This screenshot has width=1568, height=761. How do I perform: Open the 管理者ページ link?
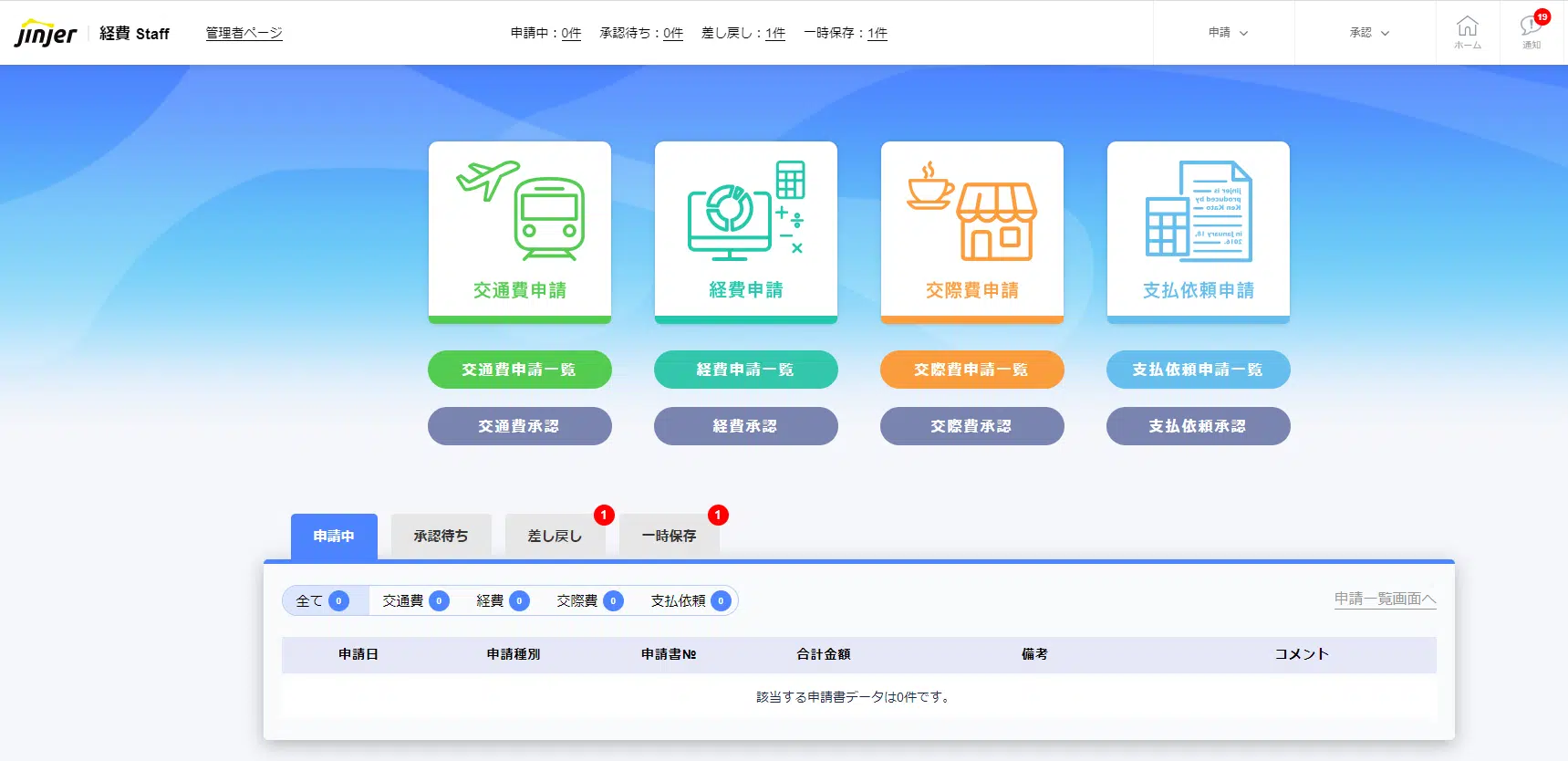pyautogui.click(x=244, y=33)
